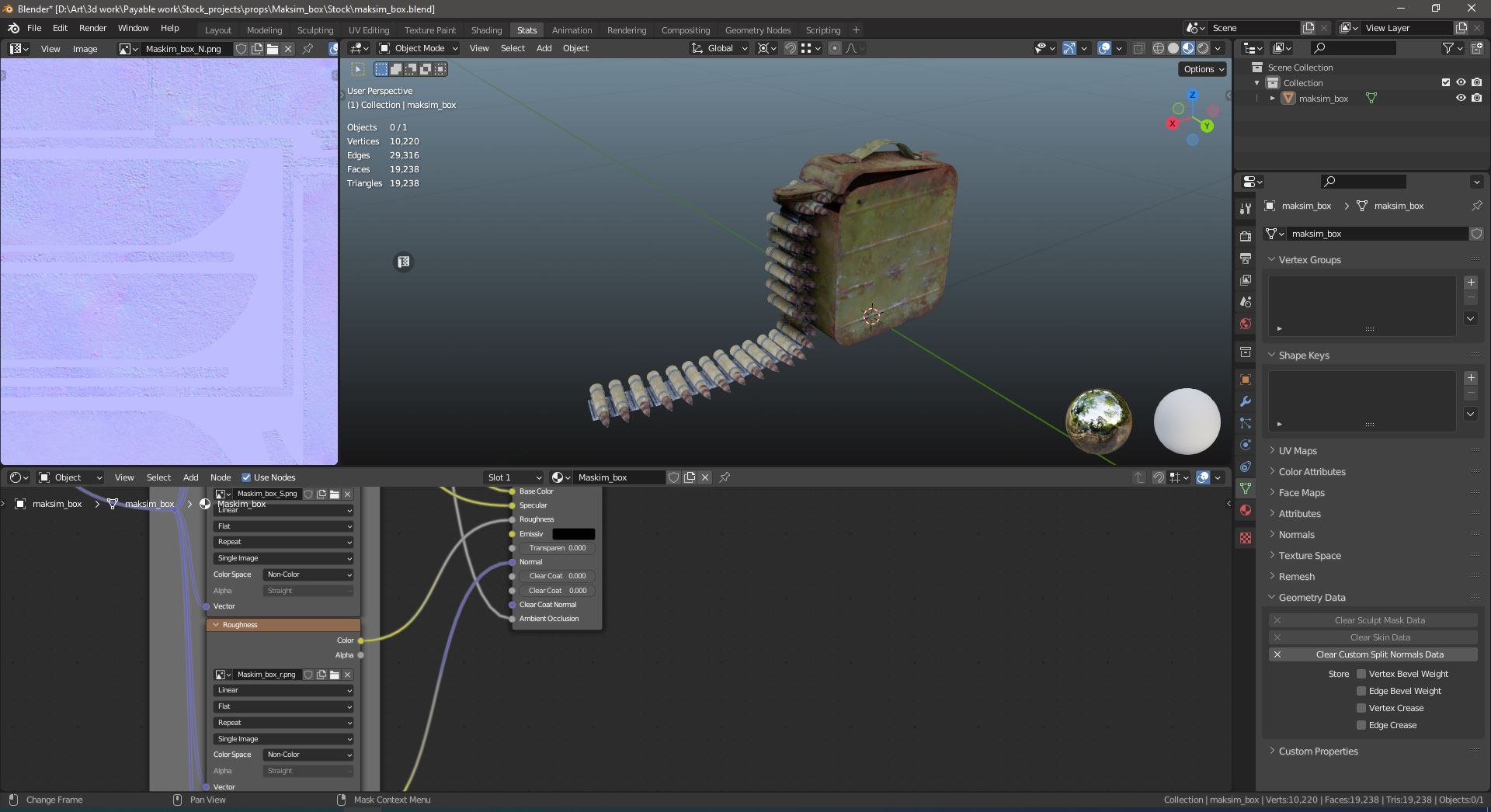The width and height of the screenshot is (1491, 812).
Task: Click Clear Sculpt Mask Data button
Action: (1373, 620)
